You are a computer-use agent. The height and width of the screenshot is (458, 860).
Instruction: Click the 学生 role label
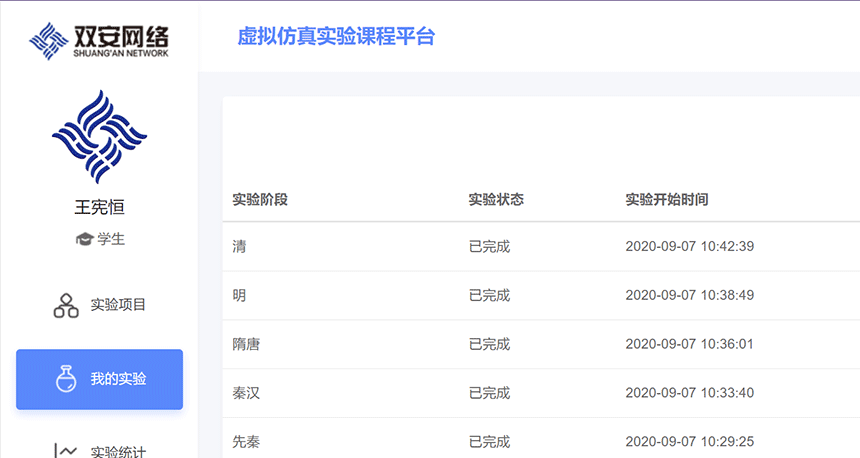tap(111, 239)
